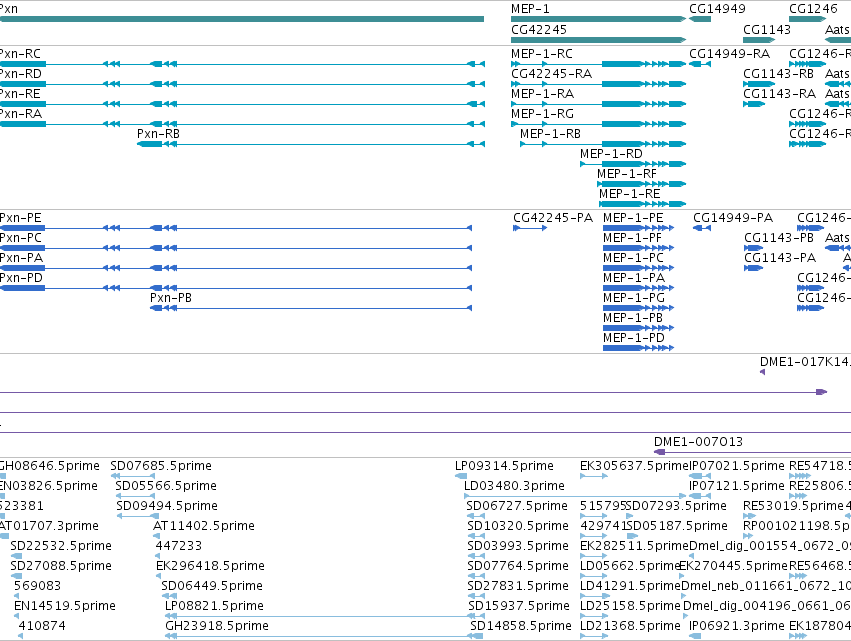Select the MEP-1-PC protein label
The image size is (851, 641).
click(633, 258)
